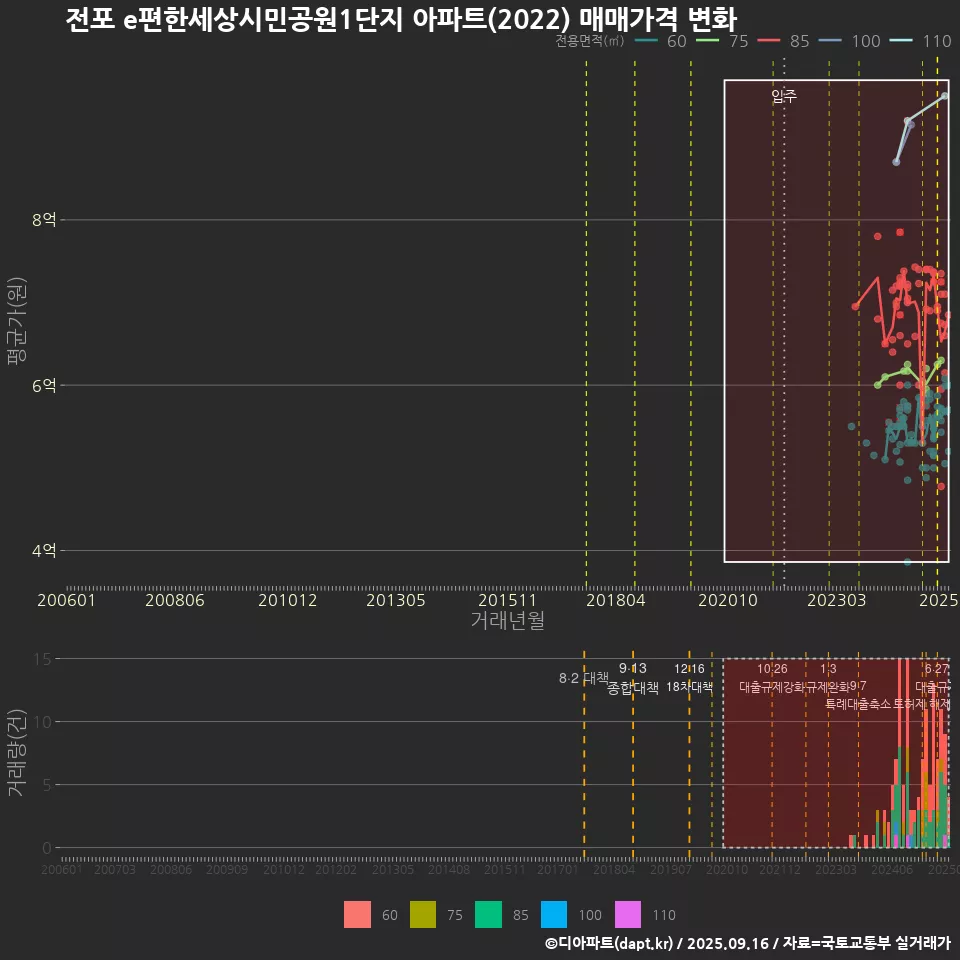
Task: Click the 10·26 대출규제강화 annotation
Action: point(771,678)
